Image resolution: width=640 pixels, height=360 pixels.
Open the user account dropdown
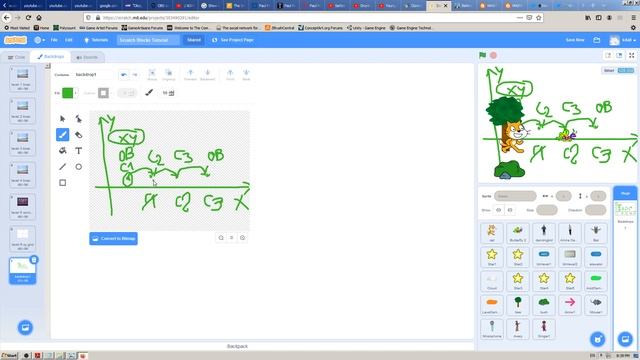tap(623, 40)
